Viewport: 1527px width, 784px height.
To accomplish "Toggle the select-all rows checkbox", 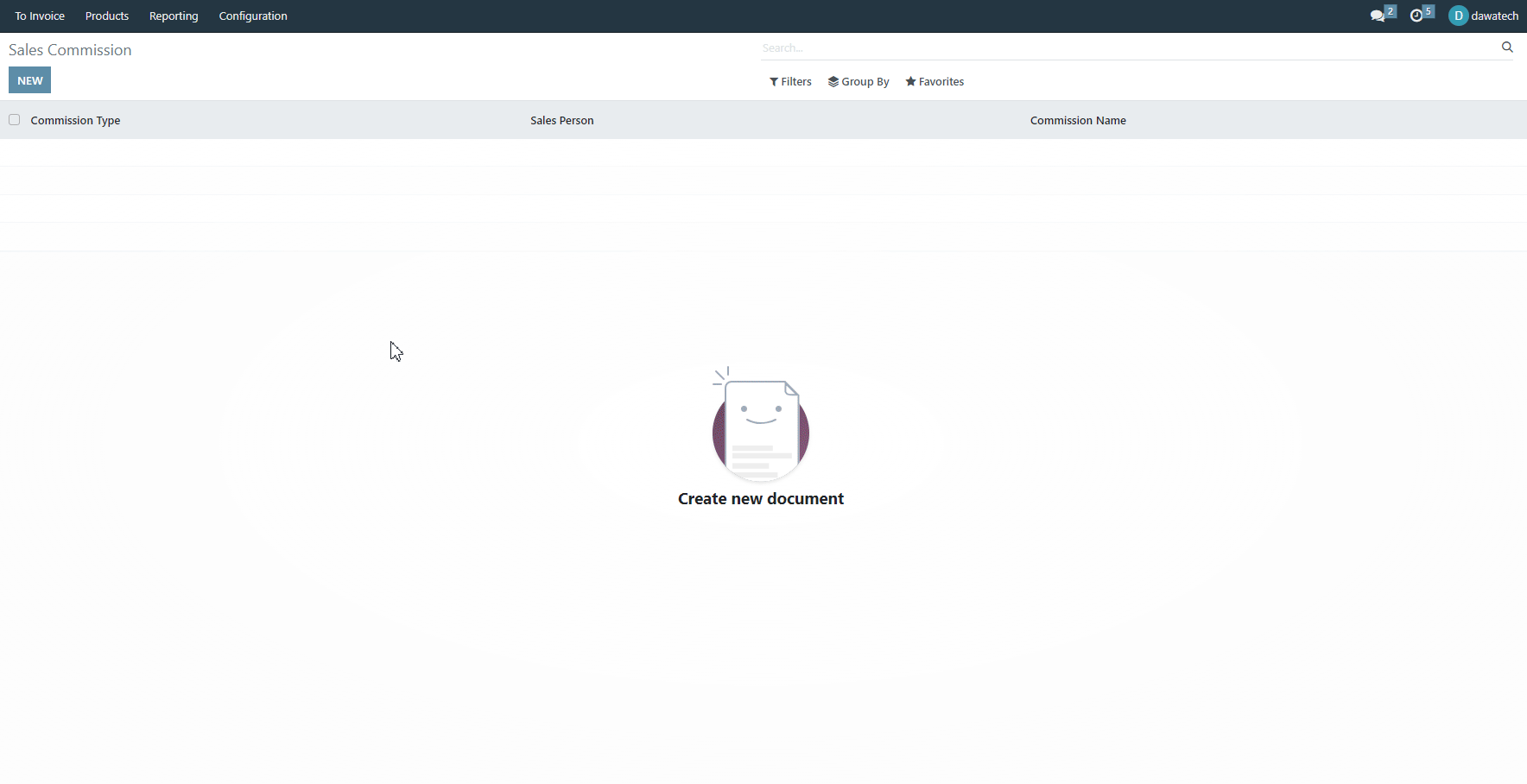I will tap(15, 120).
